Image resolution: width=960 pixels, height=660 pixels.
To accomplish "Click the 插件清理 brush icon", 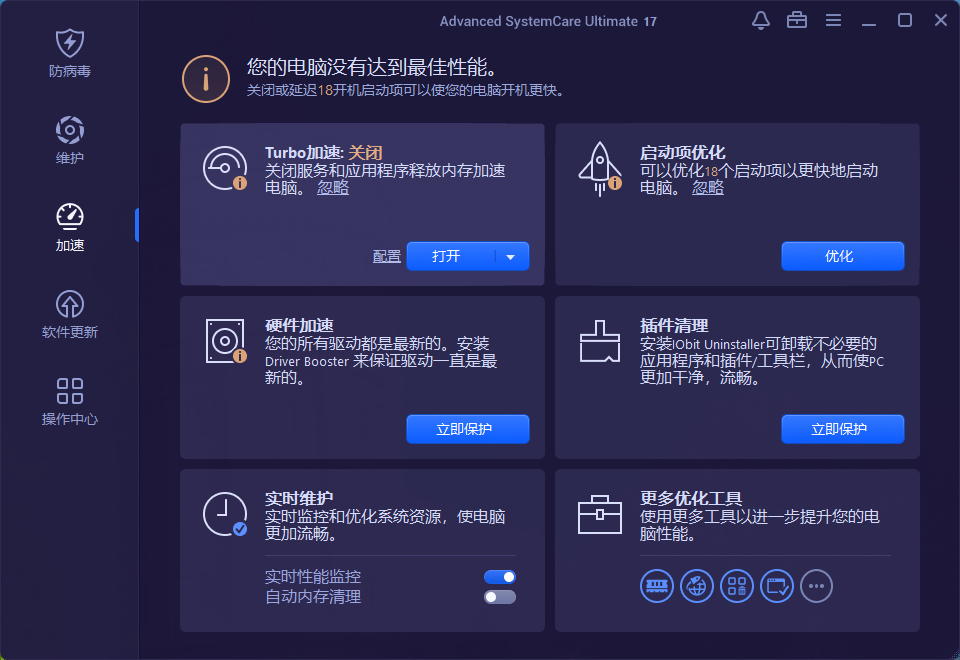I will pyautogui.click(x=599, y=341).
